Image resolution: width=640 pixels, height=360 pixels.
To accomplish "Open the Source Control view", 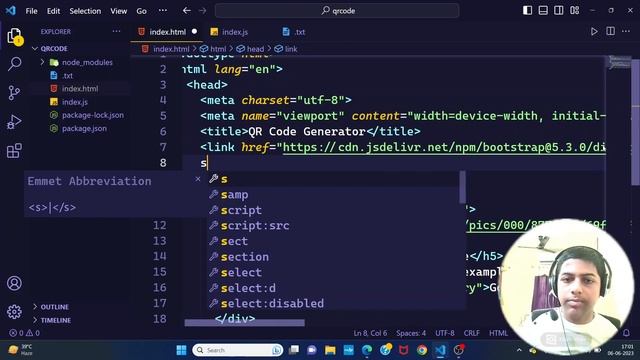I will pyautogui.click(x=14, y=93).
